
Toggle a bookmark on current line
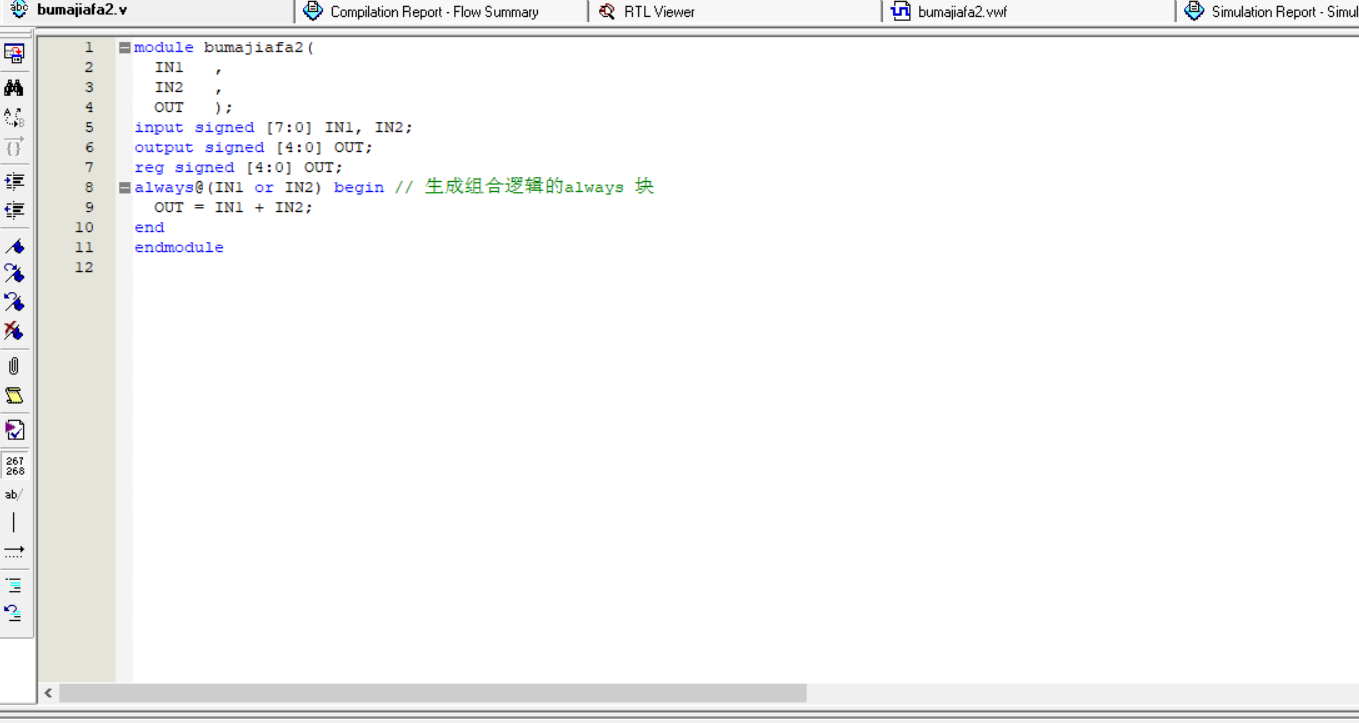coord(14,245)
